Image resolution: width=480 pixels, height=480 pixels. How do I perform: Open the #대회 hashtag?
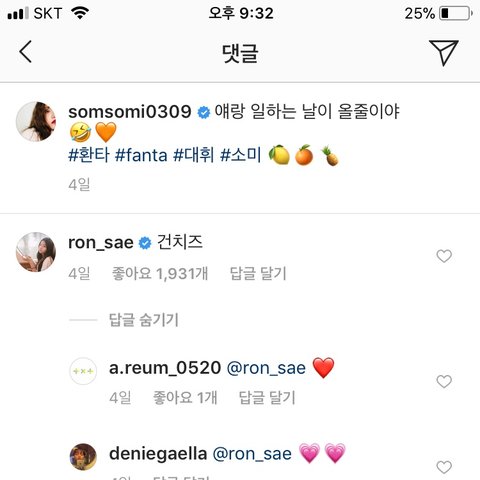click(x=193, y=155)
